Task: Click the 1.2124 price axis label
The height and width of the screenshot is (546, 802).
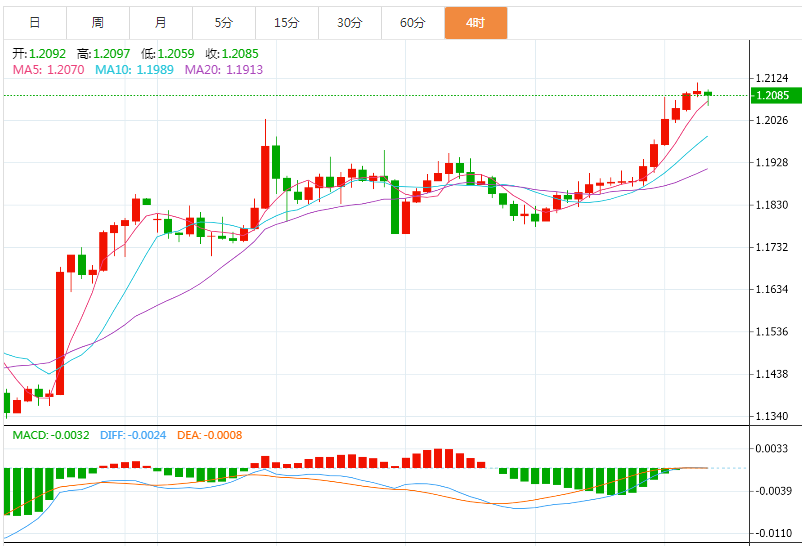Action: (772, 78)
